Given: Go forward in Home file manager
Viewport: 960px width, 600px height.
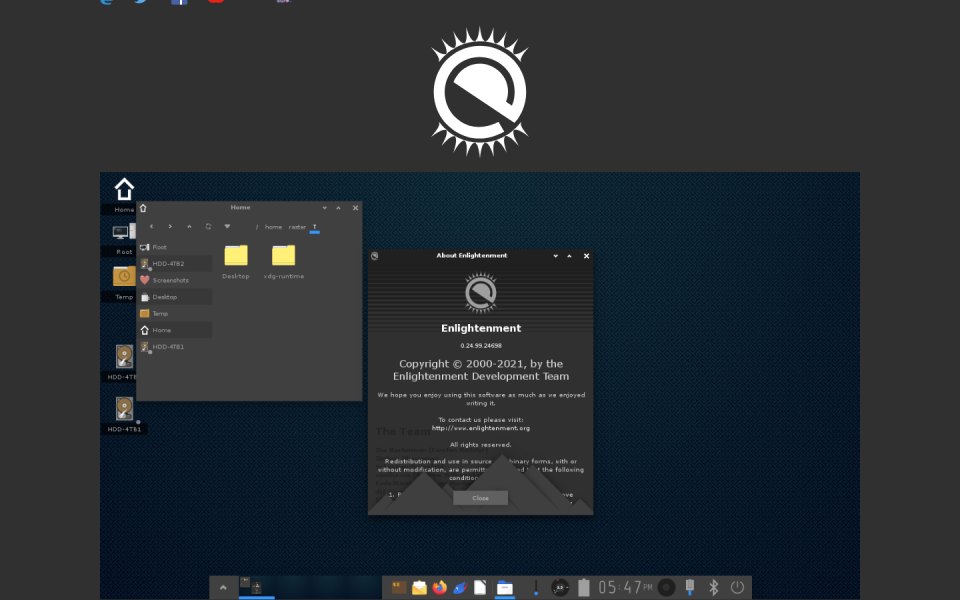Looking at the screenshot, I should click(x=170, y=227).
